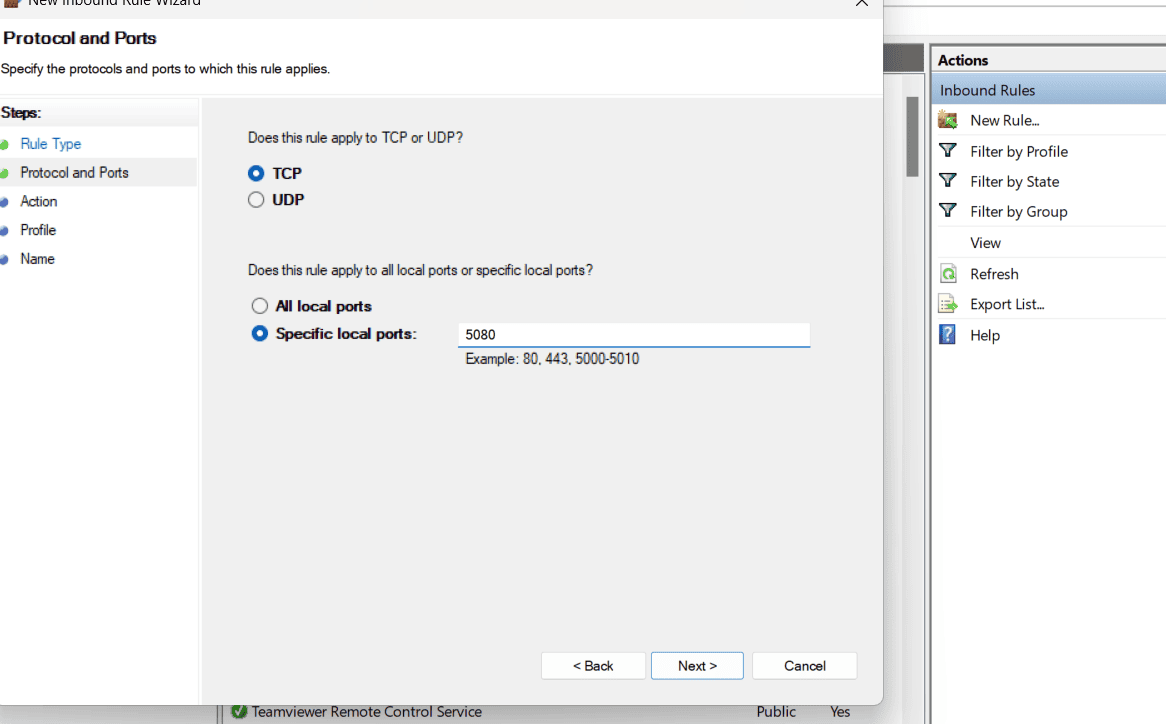Viewport: 1166px width, 724px height.
Task: Click the green Refresh icon
Action: coord(948,274)
